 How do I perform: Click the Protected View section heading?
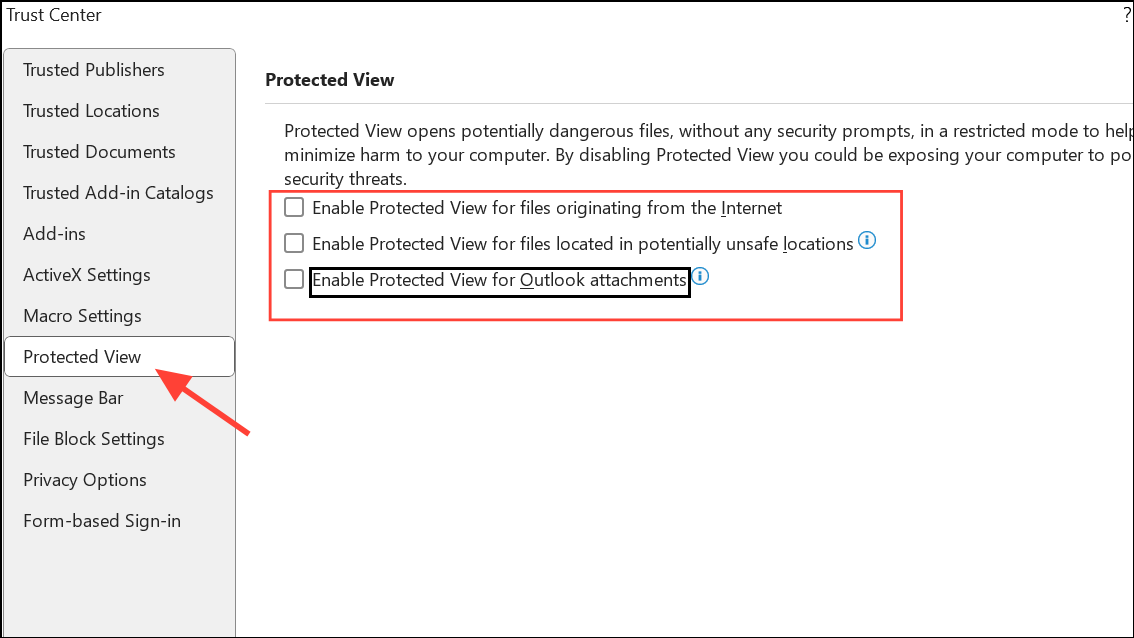(330, 79)
